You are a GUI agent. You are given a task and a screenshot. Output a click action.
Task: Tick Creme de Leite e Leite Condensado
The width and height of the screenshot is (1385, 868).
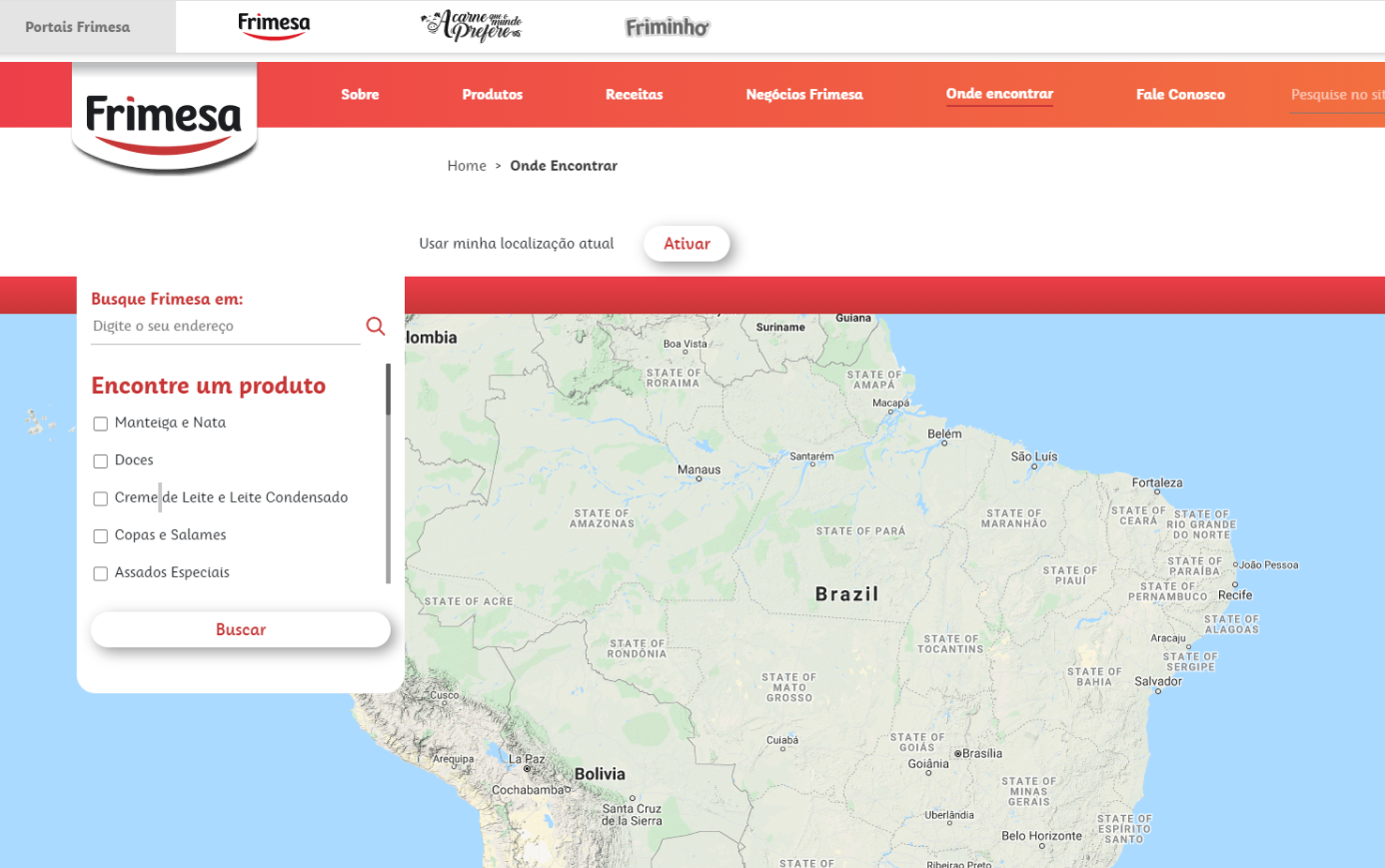tap(101, 498)
